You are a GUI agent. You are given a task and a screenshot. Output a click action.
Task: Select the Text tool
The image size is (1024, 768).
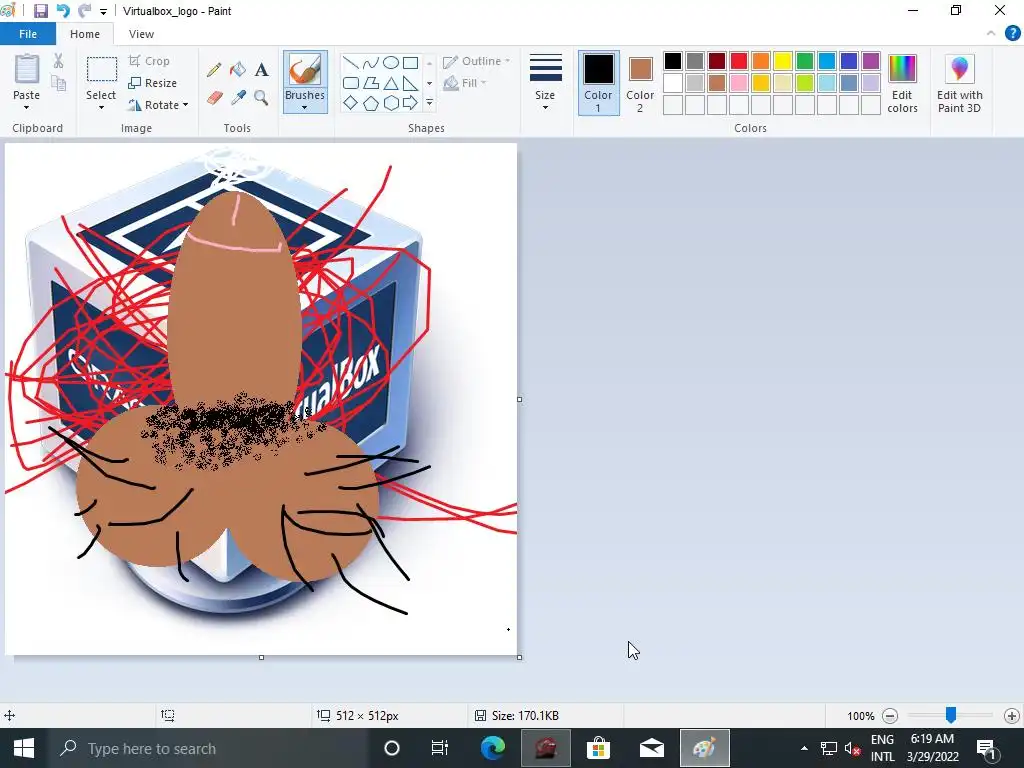pyautogui.click(x=261, y=69)
